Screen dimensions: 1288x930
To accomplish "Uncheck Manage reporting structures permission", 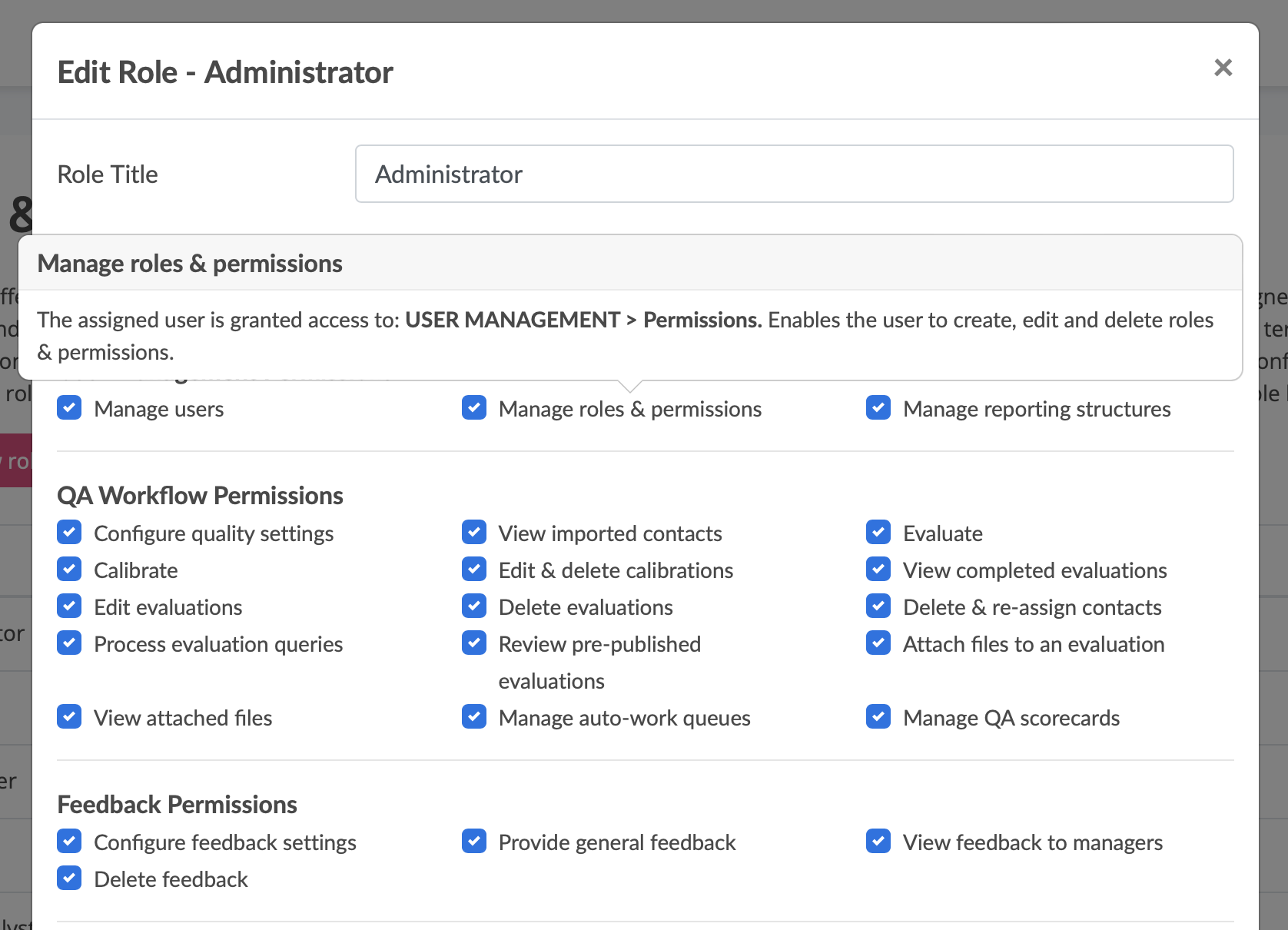I will tap(878, 408).
